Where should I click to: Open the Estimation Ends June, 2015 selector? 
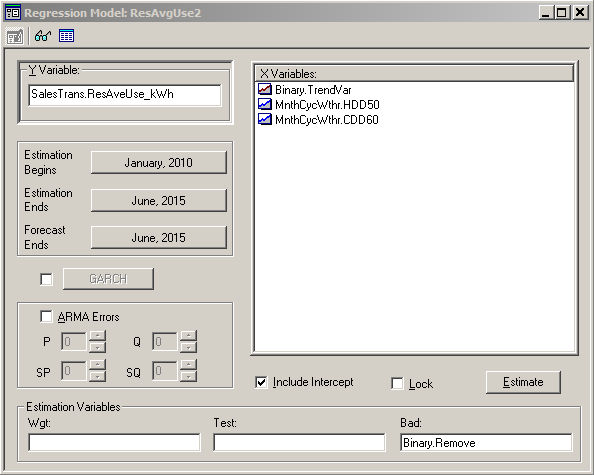pos(159,200)
